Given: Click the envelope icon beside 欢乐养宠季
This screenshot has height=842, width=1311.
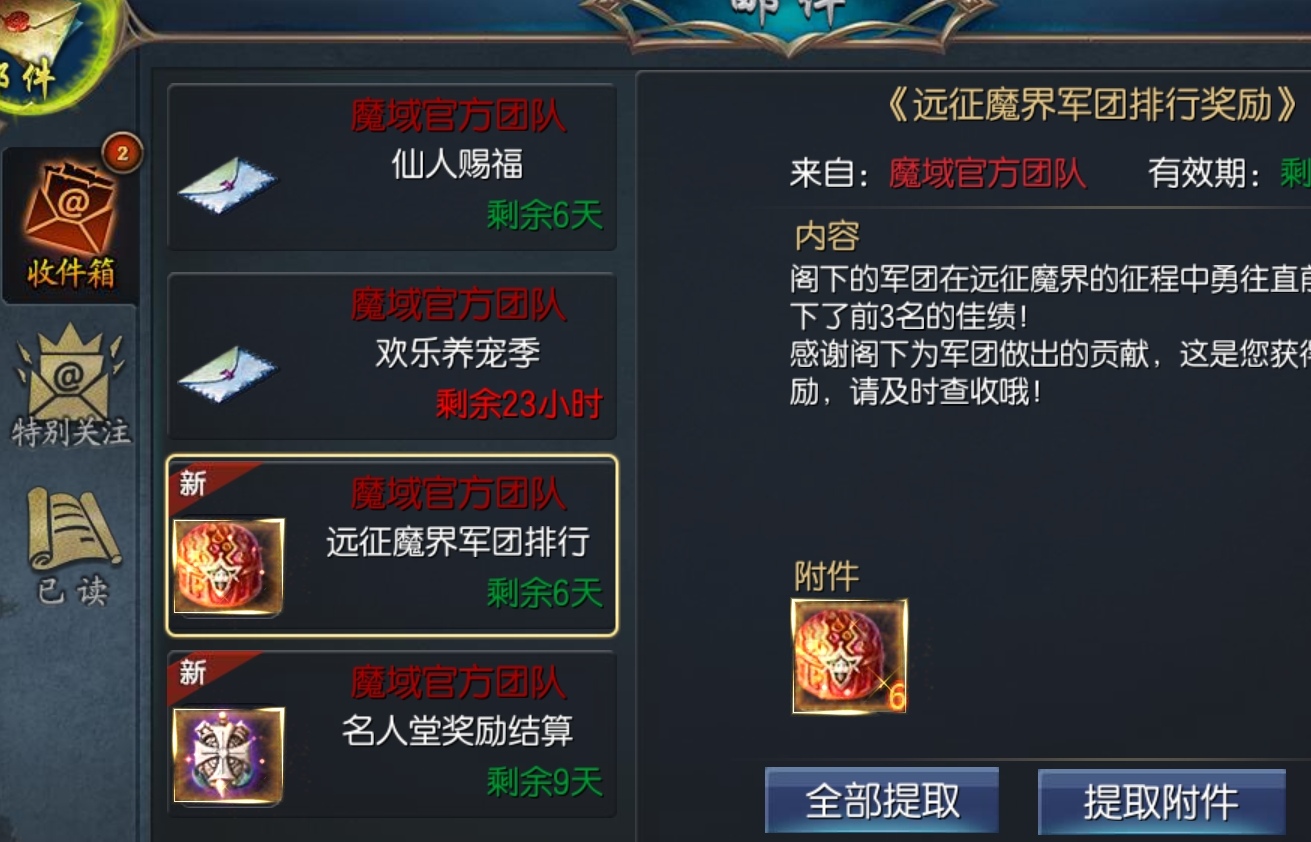Looking at the screenshot, I should (x=227, y=374).
